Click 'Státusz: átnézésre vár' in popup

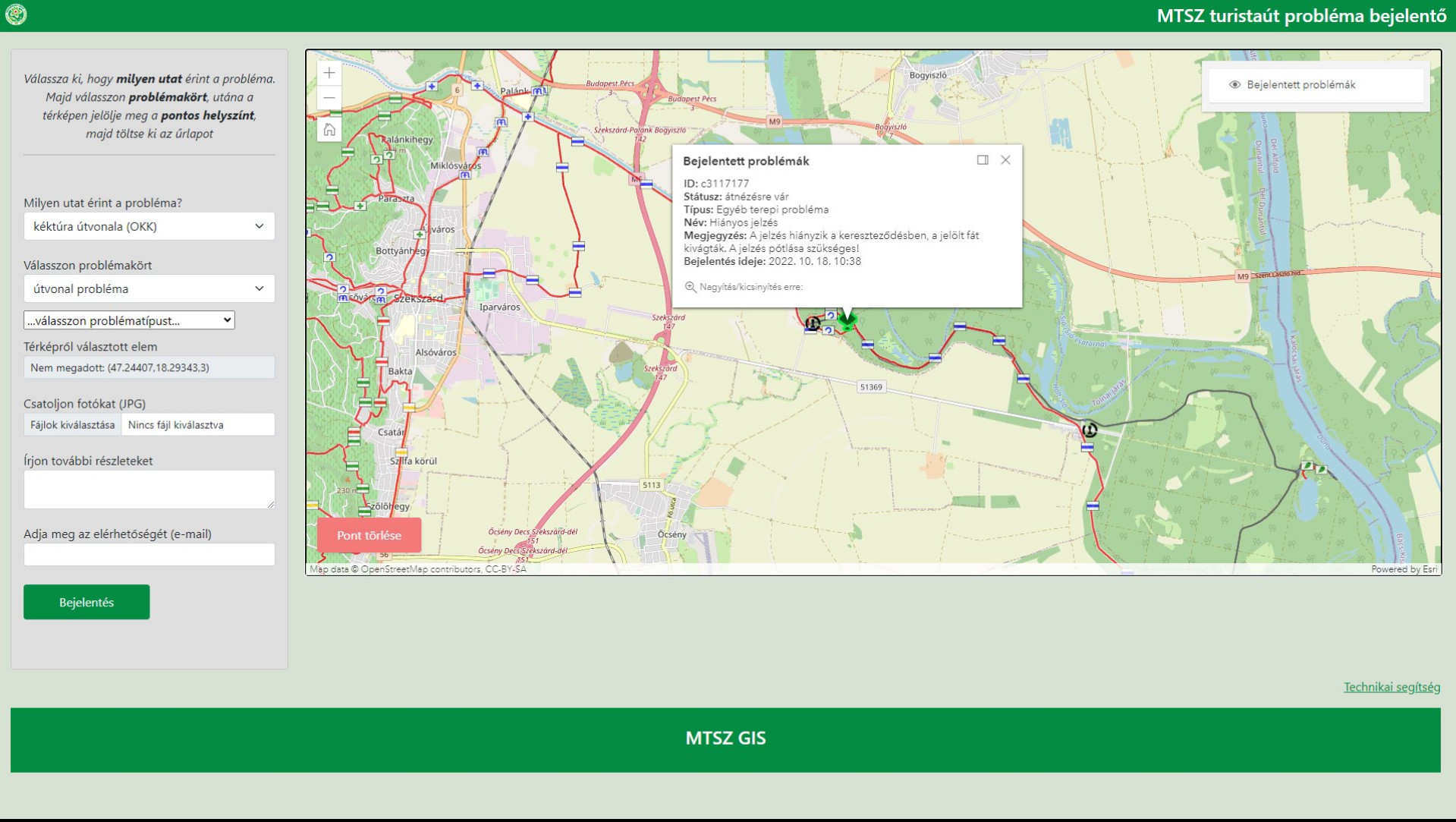pyautogui.click(x=736, y=197)
